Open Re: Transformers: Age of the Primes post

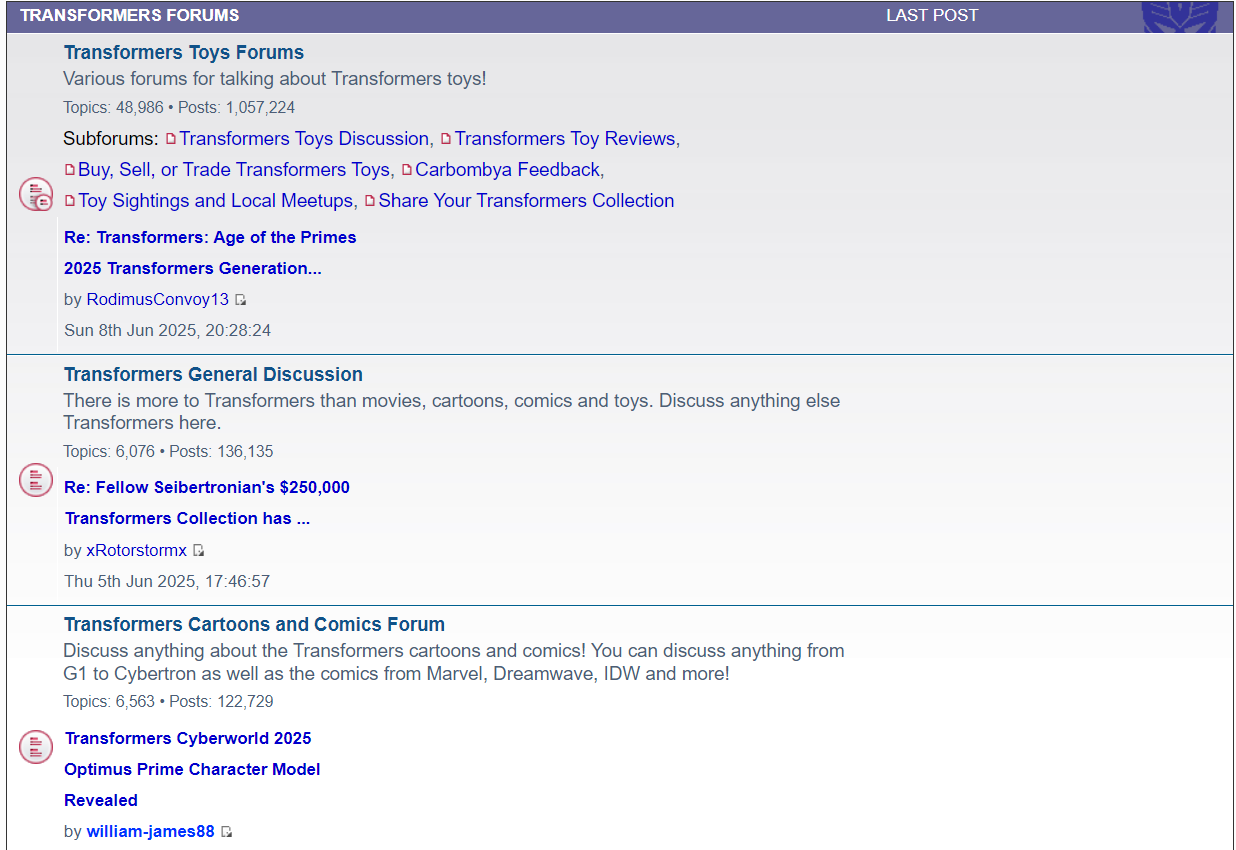pyautogui.click(x=210, y=237)
